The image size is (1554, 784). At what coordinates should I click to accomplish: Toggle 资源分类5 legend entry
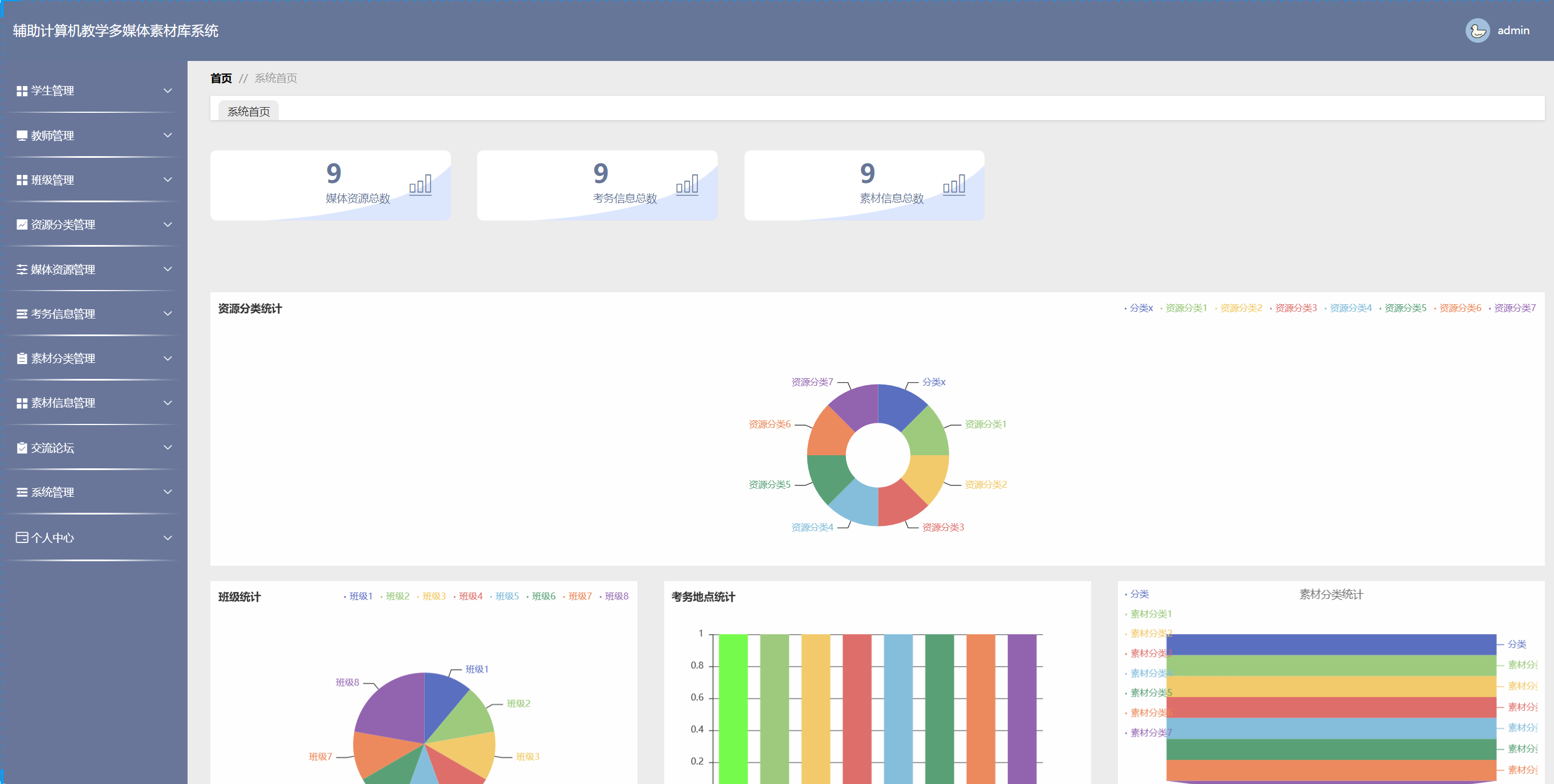(1403, 308)
